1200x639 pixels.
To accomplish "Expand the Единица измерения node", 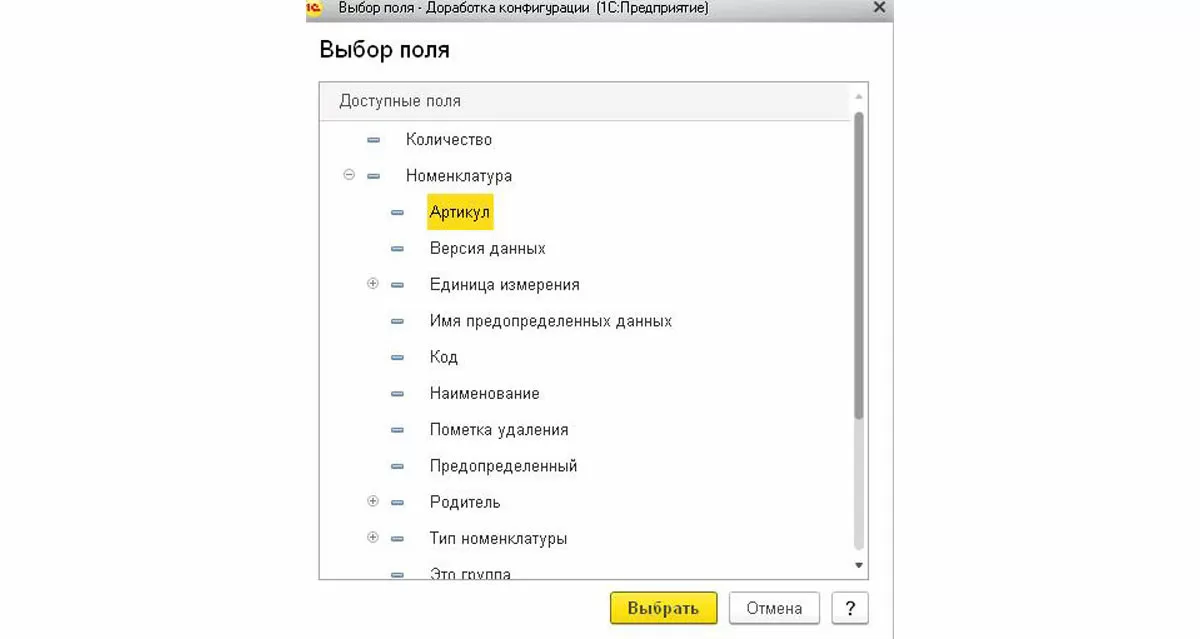I will pos(373,284).
